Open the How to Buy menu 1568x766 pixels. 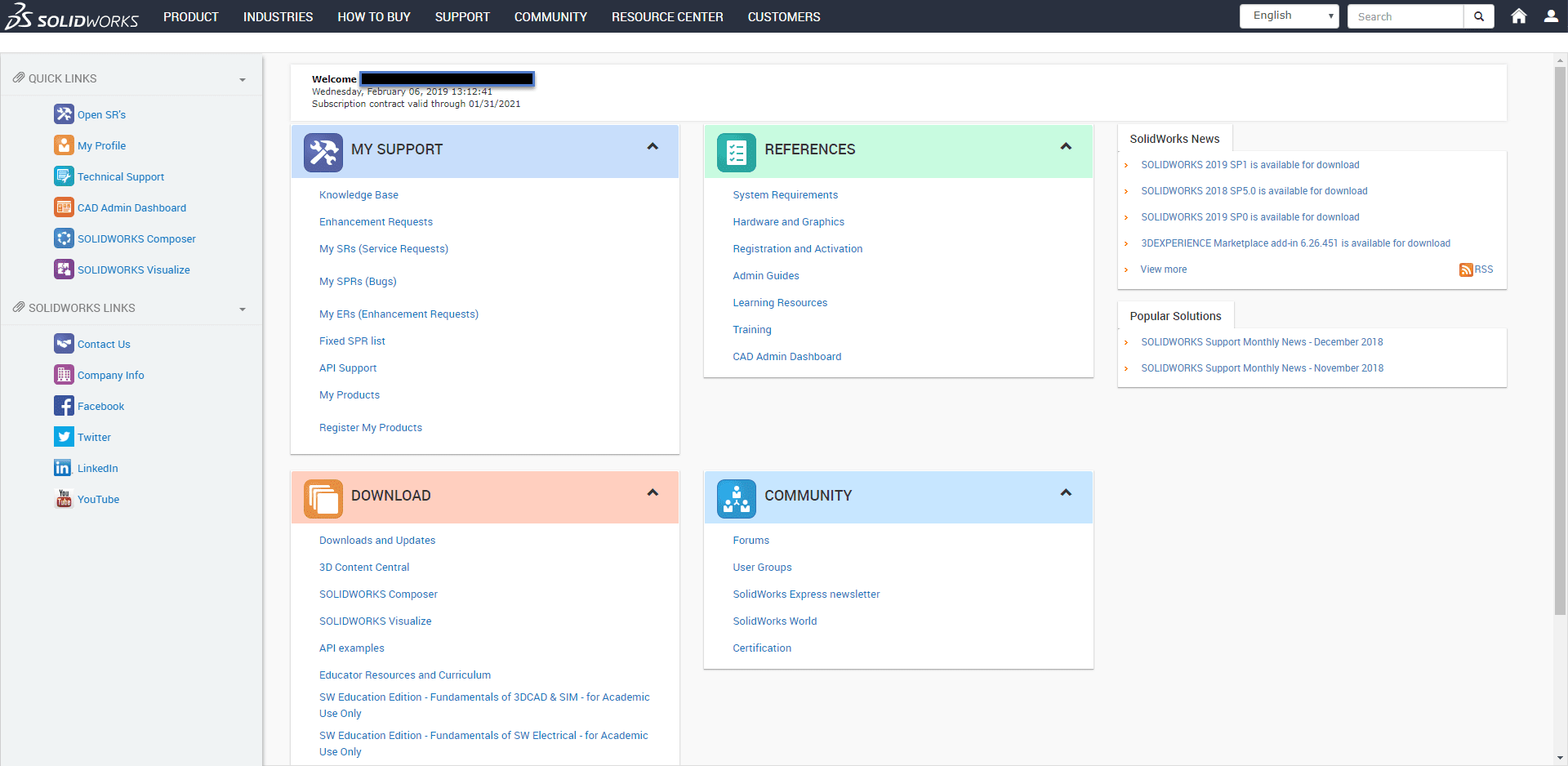pyautogui.click(x=374, y=16)
